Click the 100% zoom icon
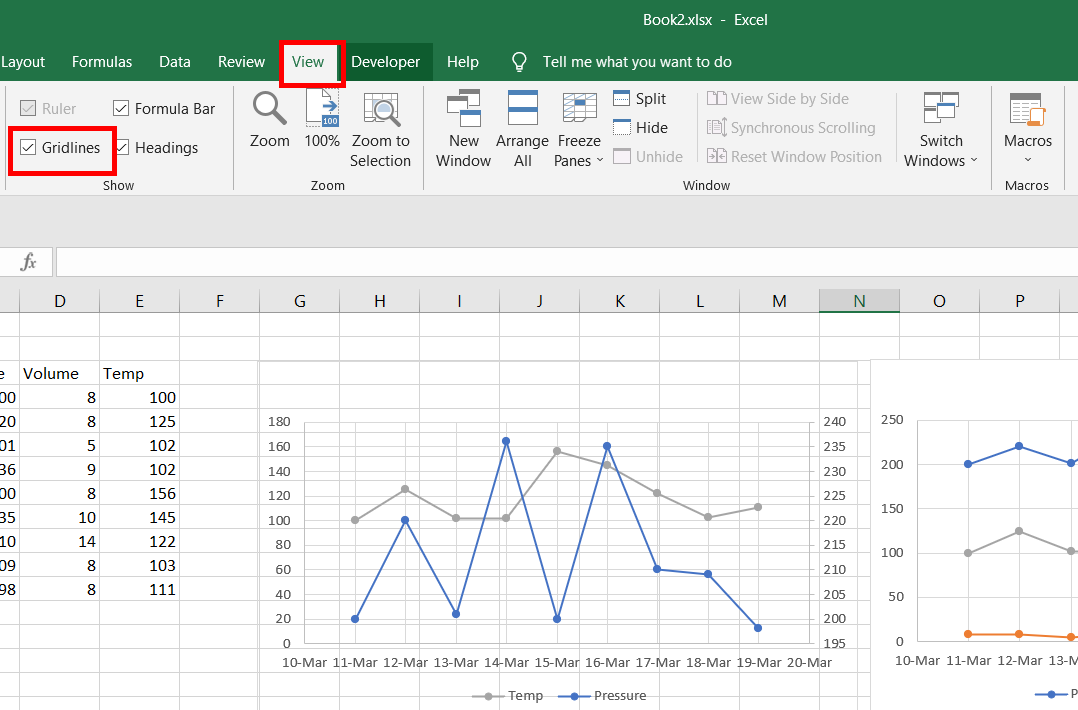 (x=322, y=108)
